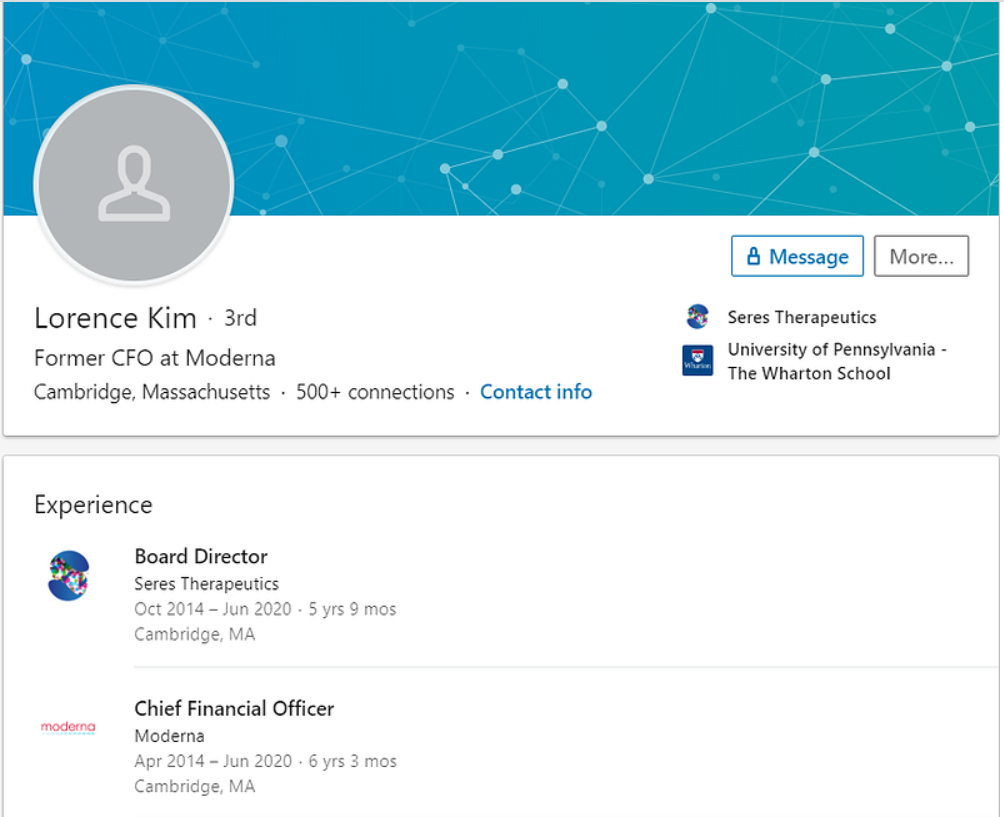The width and height of the screenshot is (1004, 817).
Task: Click Moderna company name under Chief Financial Officer
Action: (x=169, y=736)
